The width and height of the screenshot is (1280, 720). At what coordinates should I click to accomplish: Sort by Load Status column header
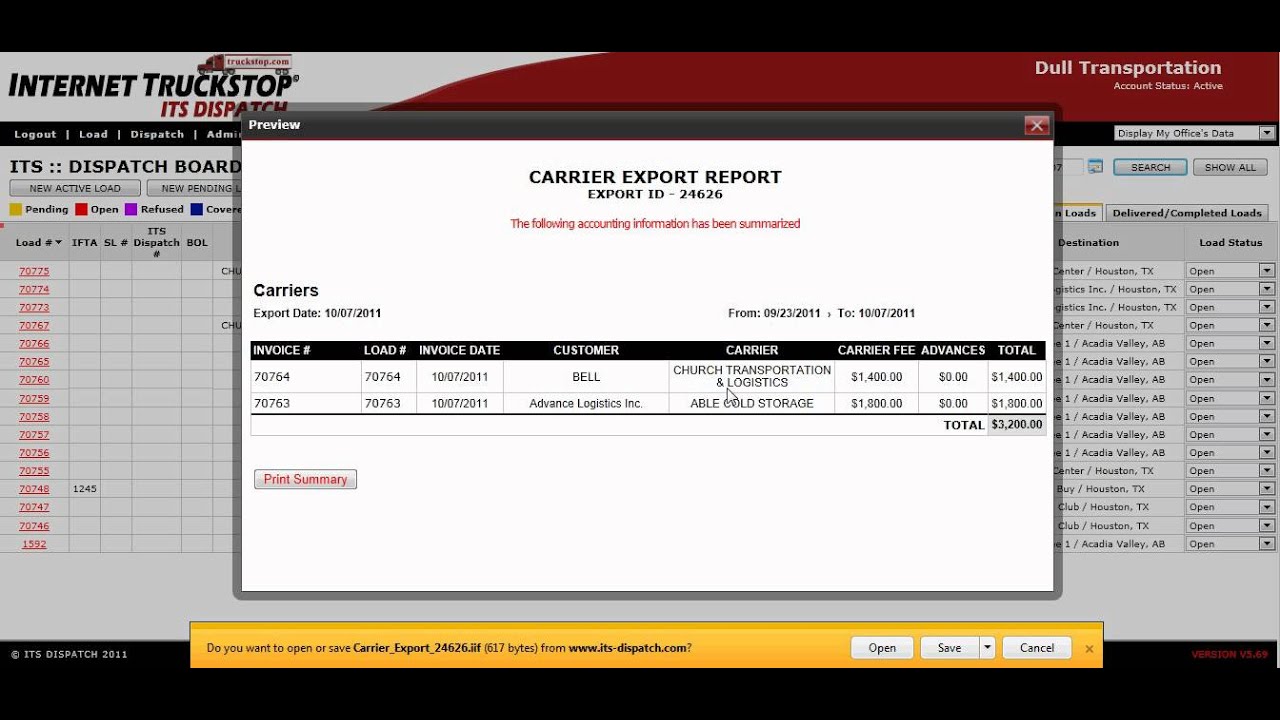[x=1231, y=242]
